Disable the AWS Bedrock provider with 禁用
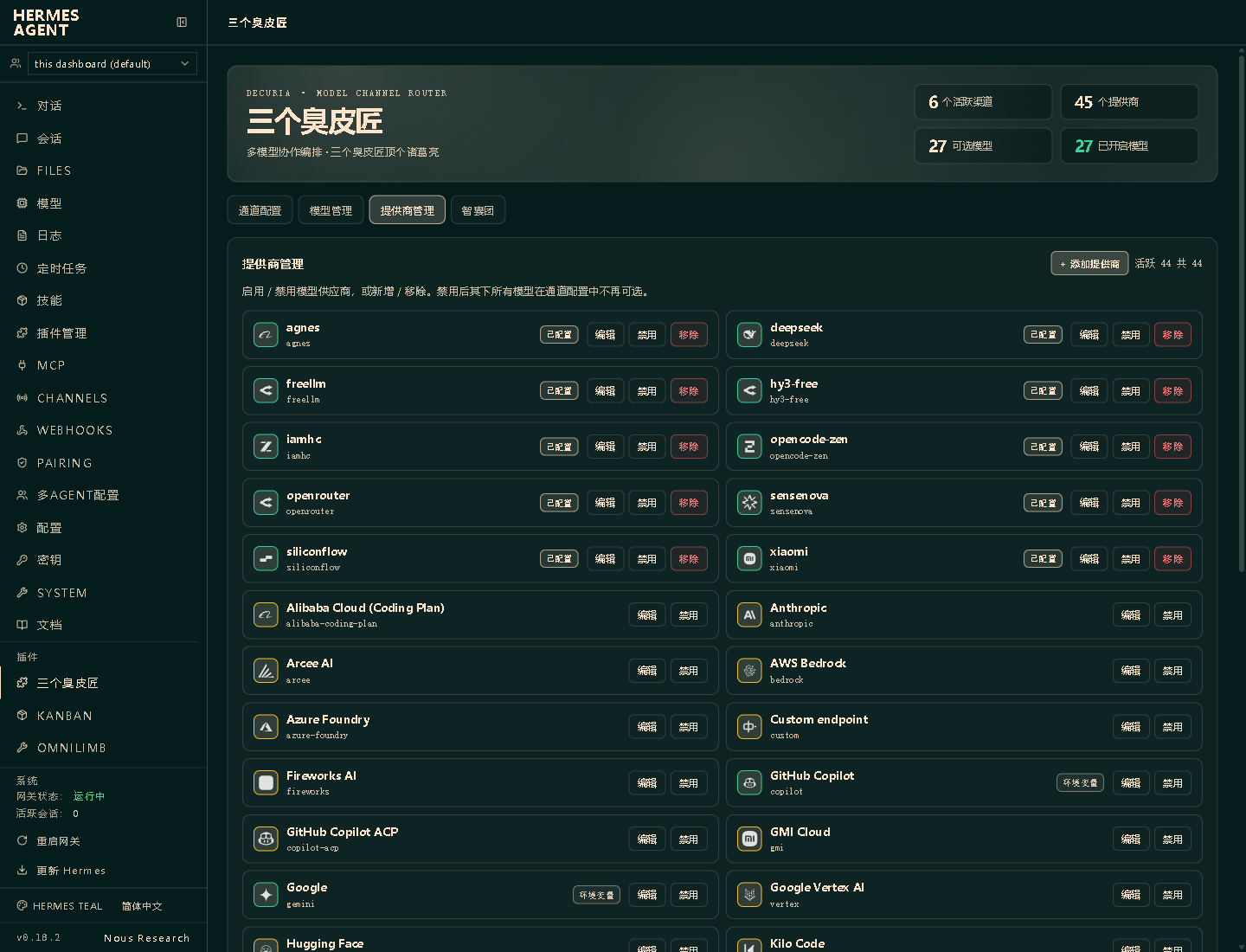1246x952 pixels. tap(1172, 671)
